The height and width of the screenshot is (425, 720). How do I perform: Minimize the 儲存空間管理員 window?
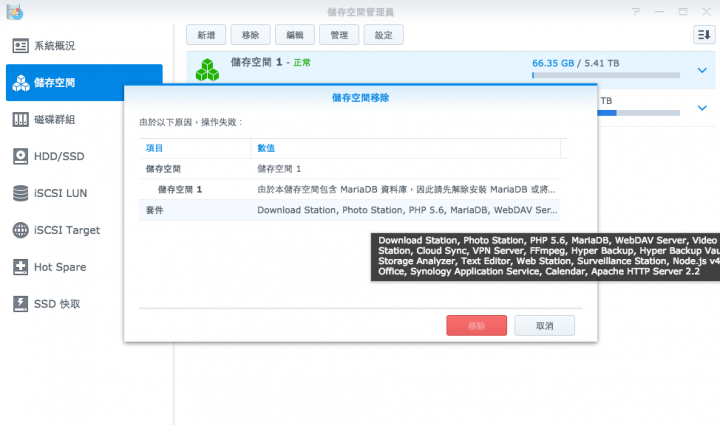(x=659, y=11)
